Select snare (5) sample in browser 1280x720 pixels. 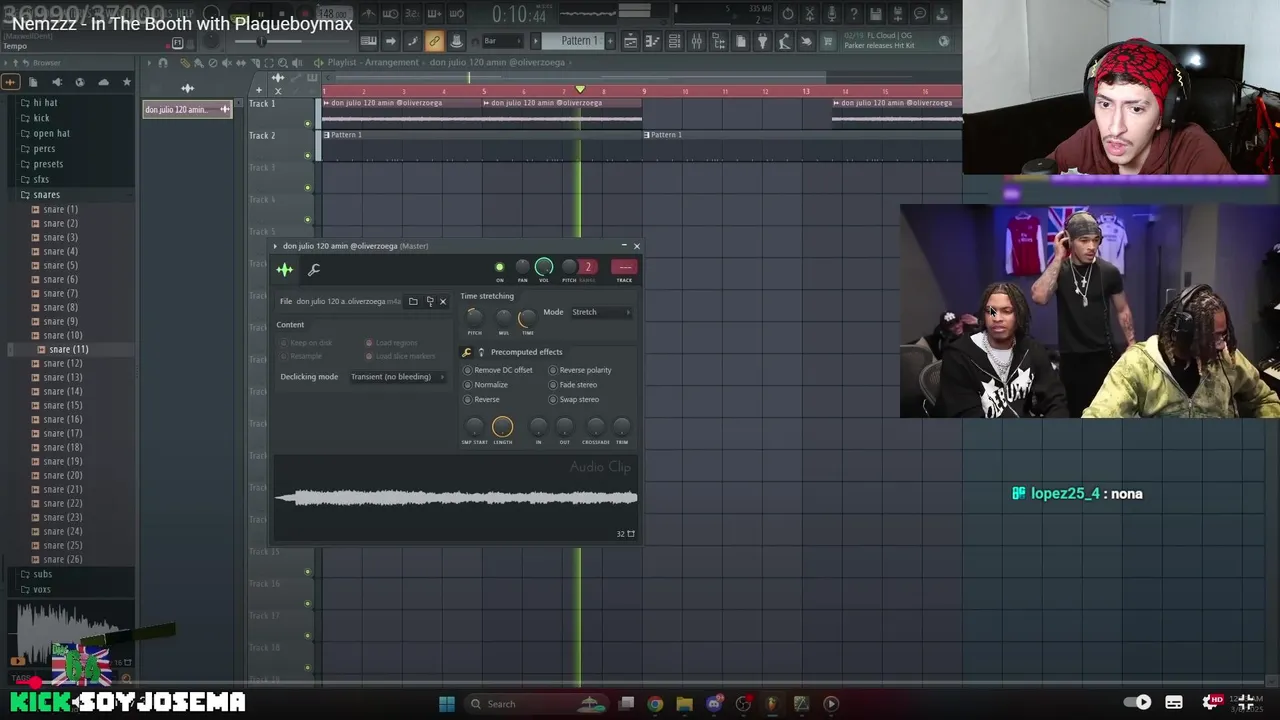pos(60,265)
